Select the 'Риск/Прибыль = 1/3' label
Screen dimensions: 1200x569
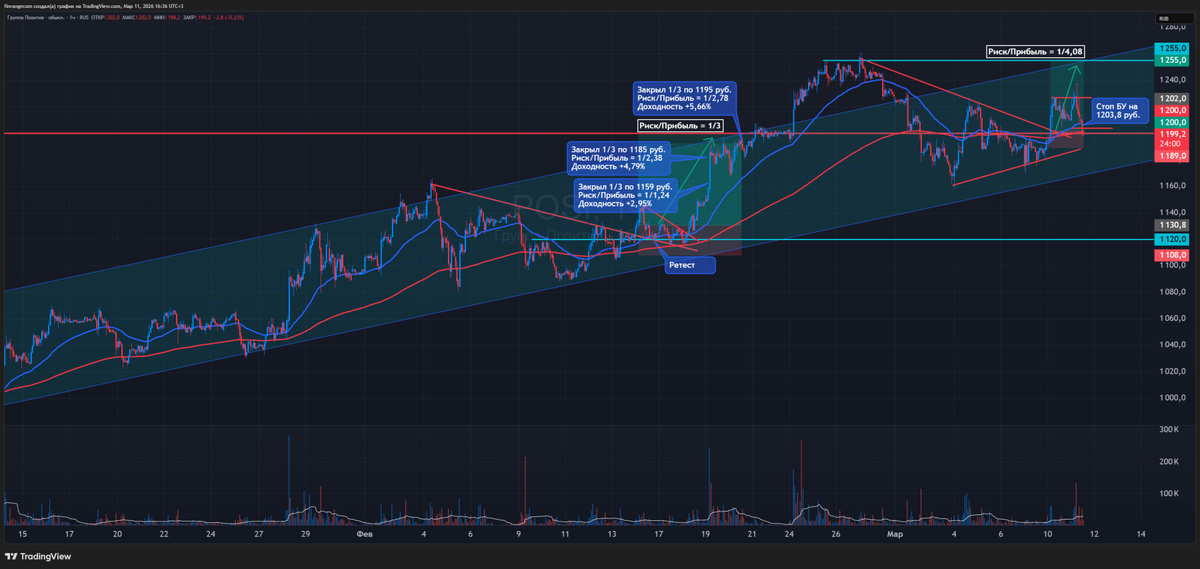[x=678, y=125]
